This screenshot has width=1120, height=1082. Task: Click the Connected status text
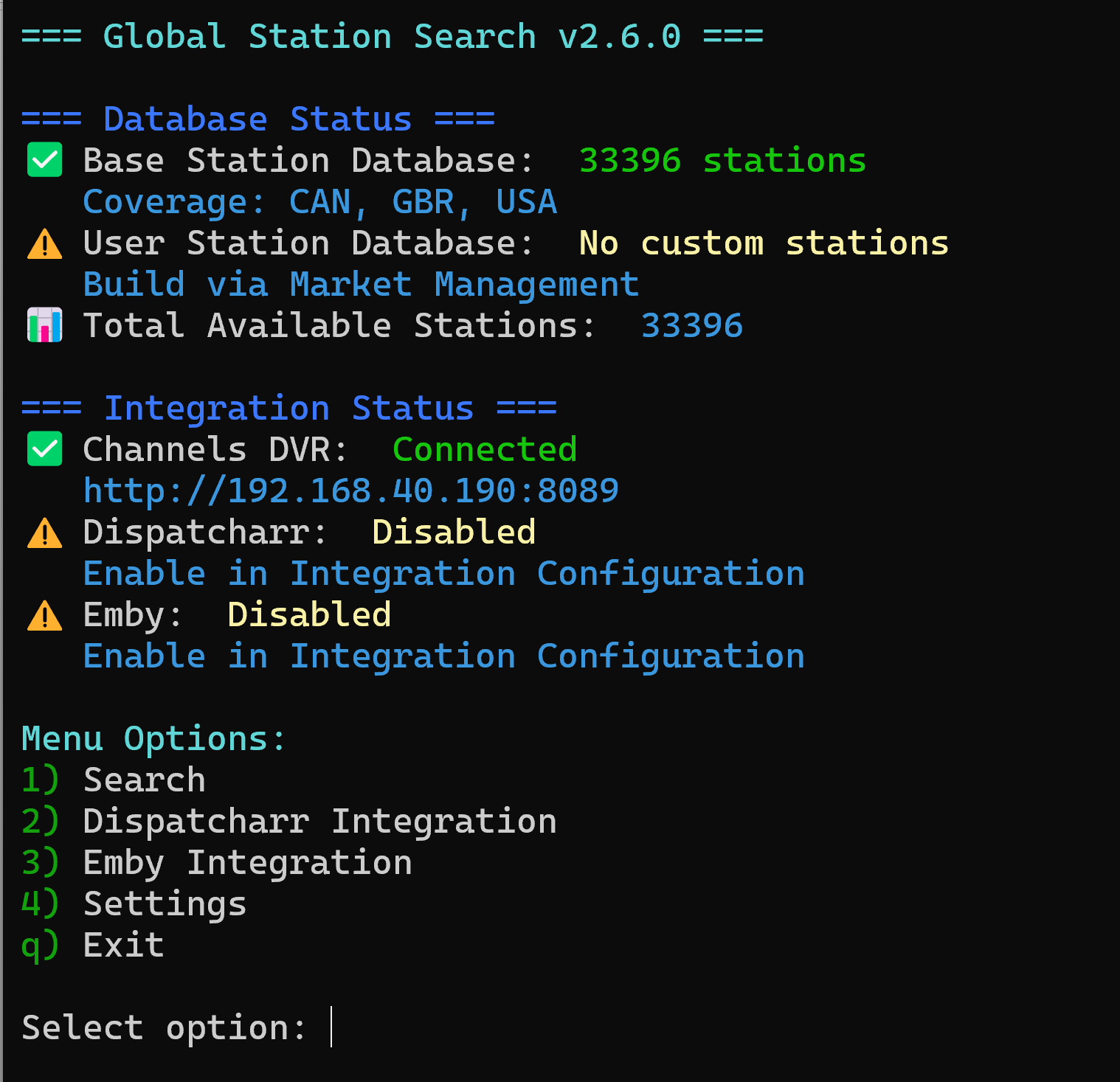tap(485, 450)
